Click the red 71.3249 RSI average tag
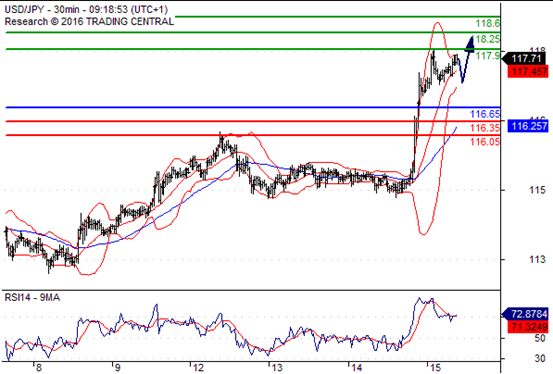 (528, 327)
